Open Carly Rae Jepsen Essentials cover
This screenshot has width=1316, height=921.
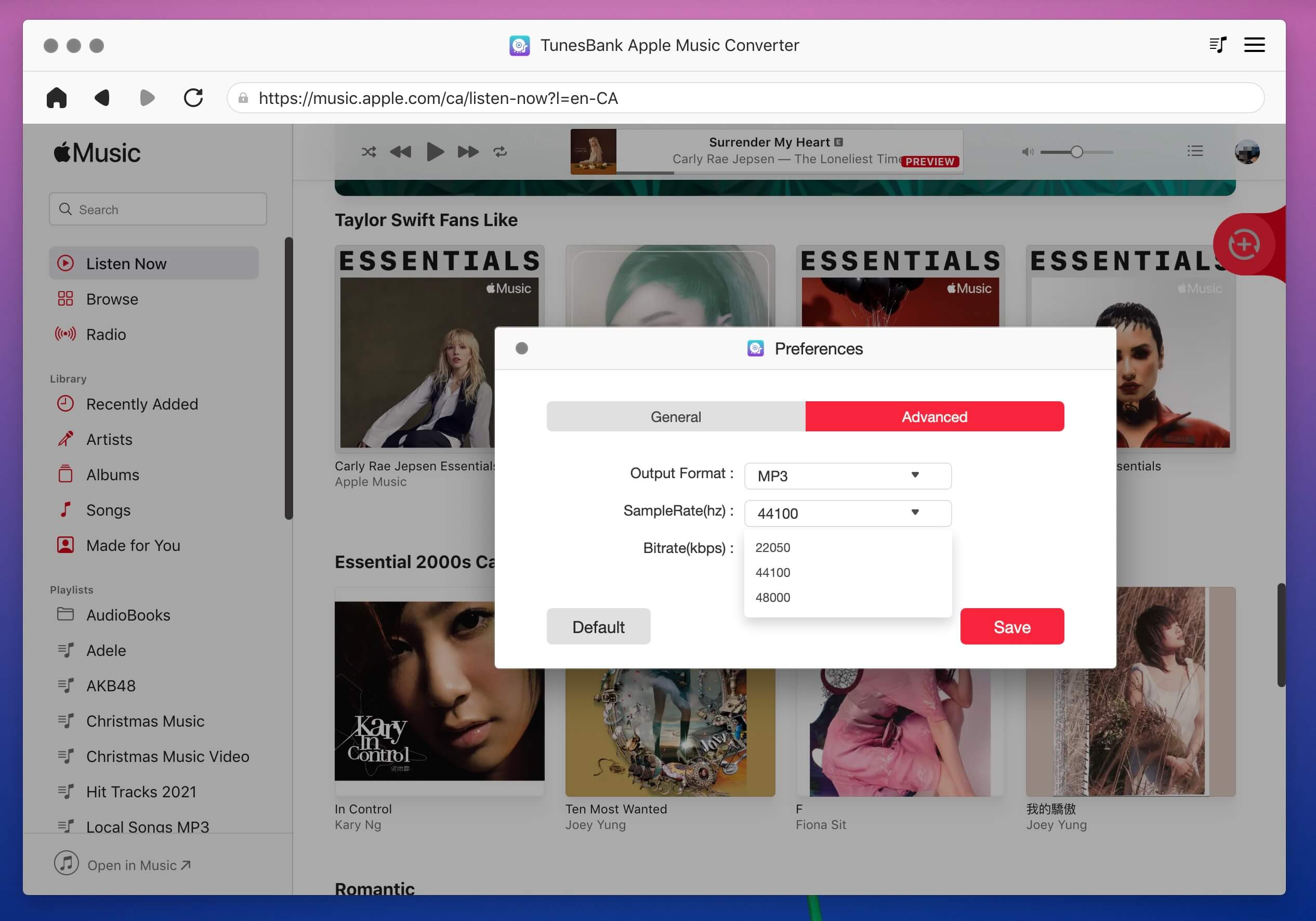coord(415,349)
